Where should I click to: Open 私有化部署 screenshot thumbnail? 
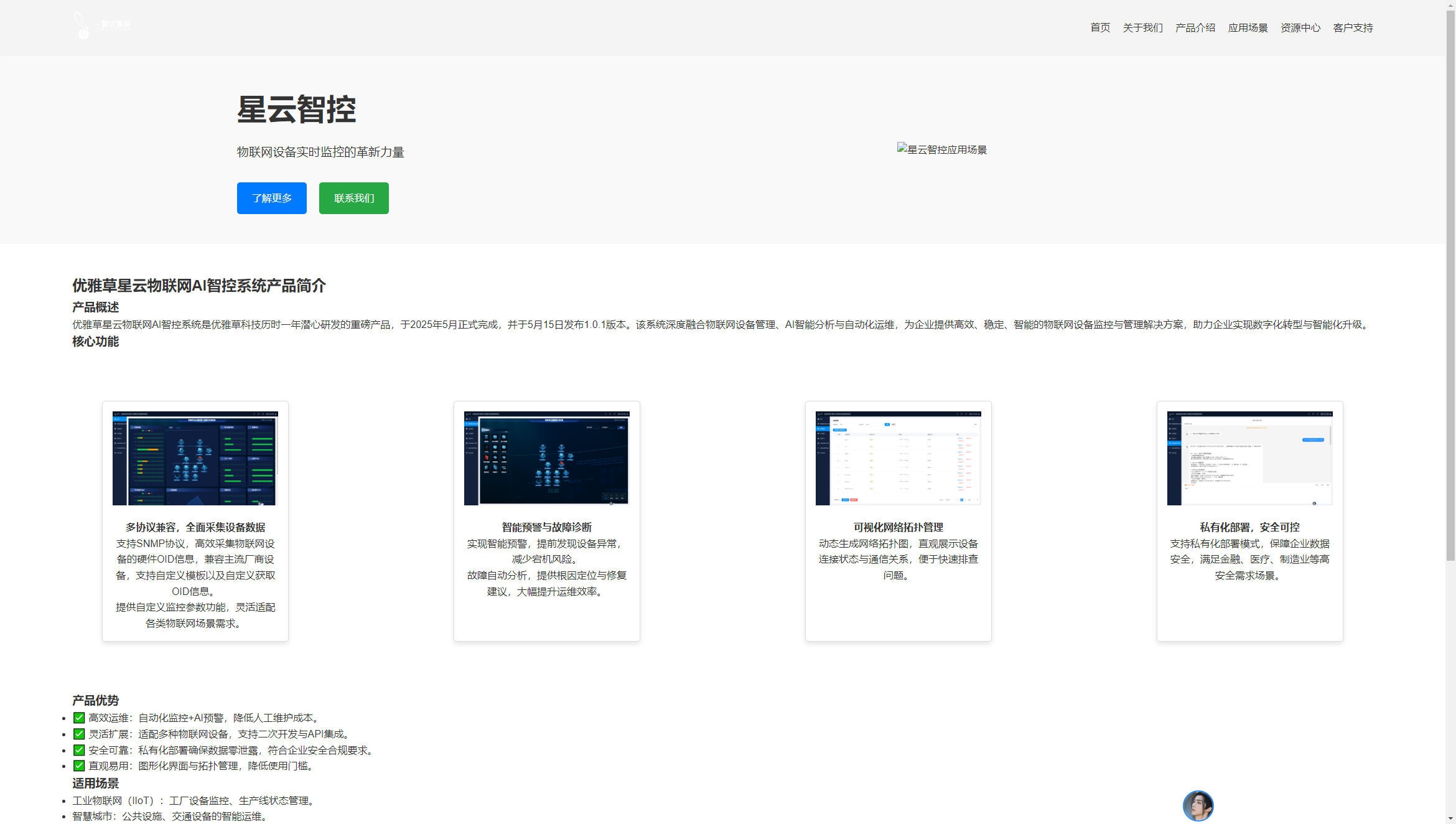(x=1249, y=458)
